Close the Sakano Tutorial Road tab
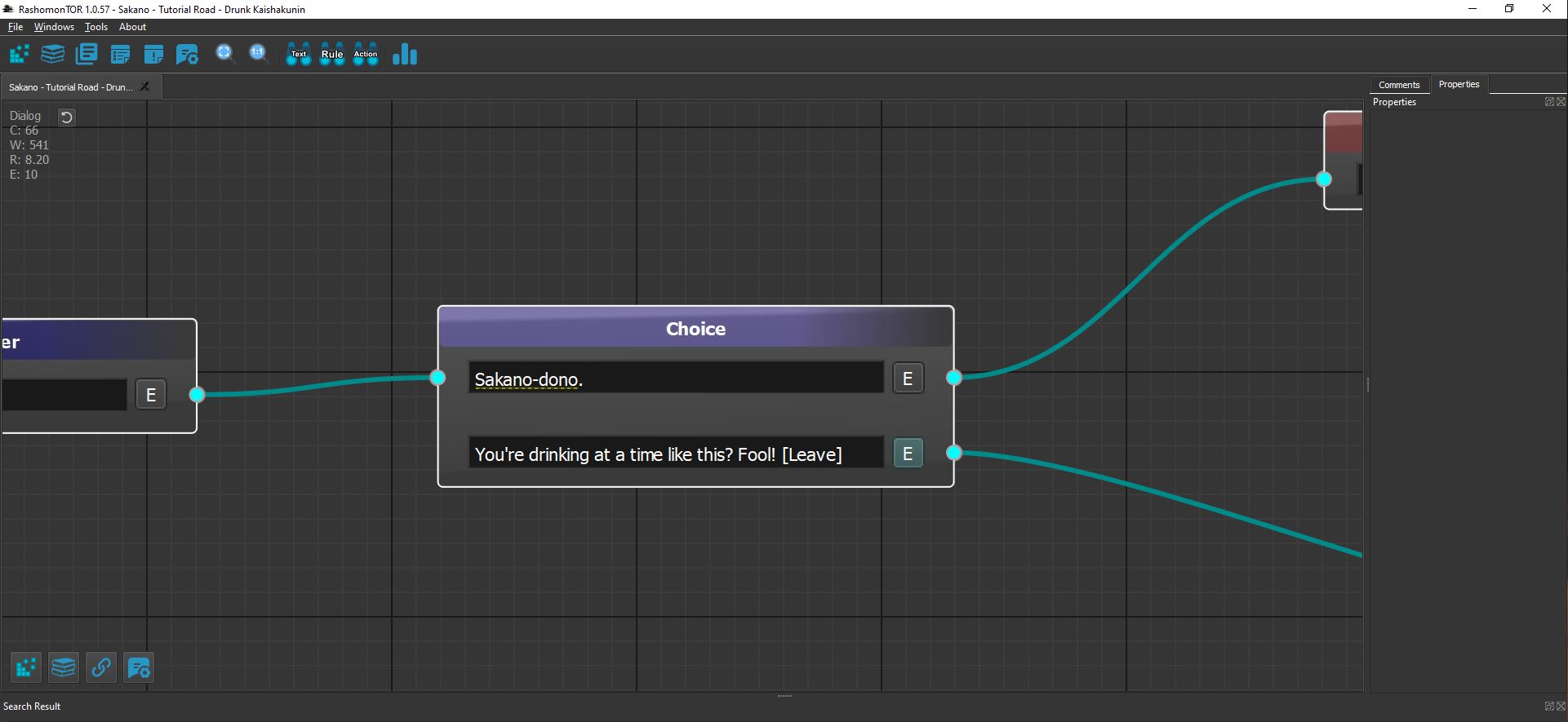This screenshot has width=1568, height=722. [x=145, y=86]
